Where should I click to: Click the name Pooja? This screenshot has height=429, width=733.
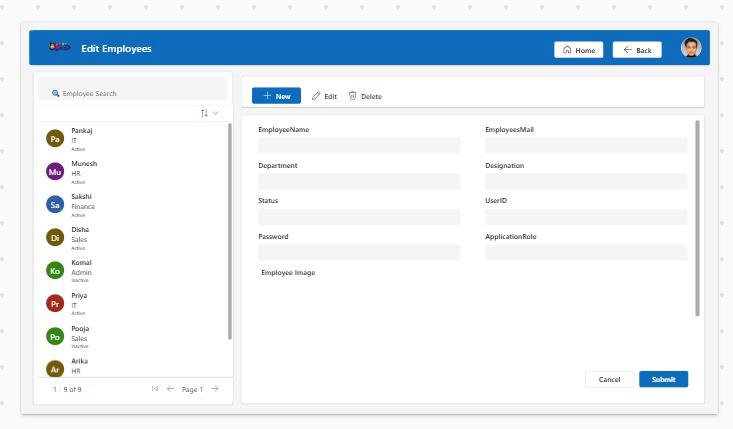coord(80,329)
